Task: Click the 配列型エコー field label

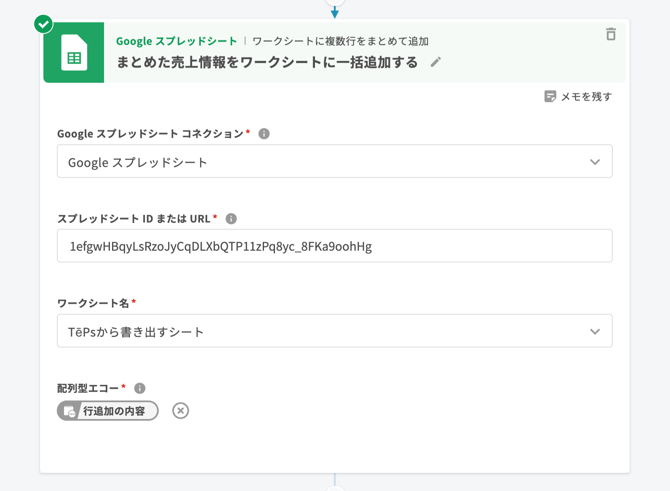Action: [88, 388]
